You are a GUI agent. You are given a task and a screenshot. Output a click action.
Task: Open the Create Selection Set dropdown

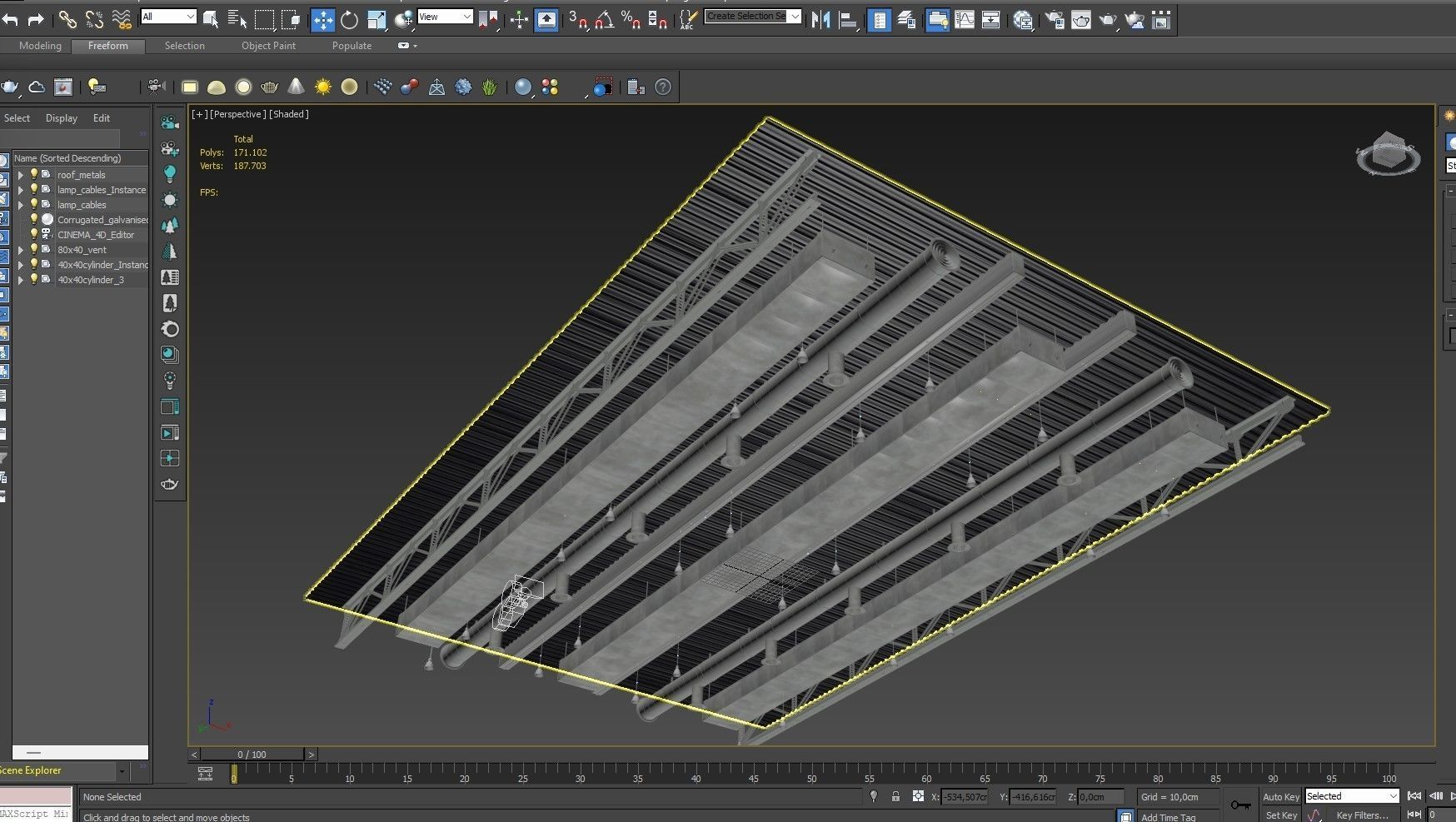(753, 16)
